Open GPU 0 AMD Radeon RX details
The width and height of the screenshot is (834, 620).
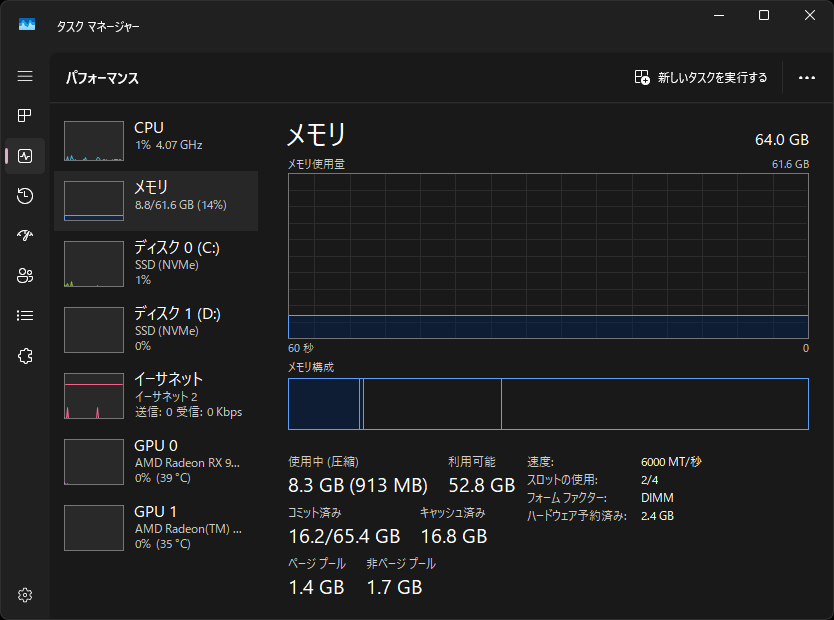tap(156, 461)
